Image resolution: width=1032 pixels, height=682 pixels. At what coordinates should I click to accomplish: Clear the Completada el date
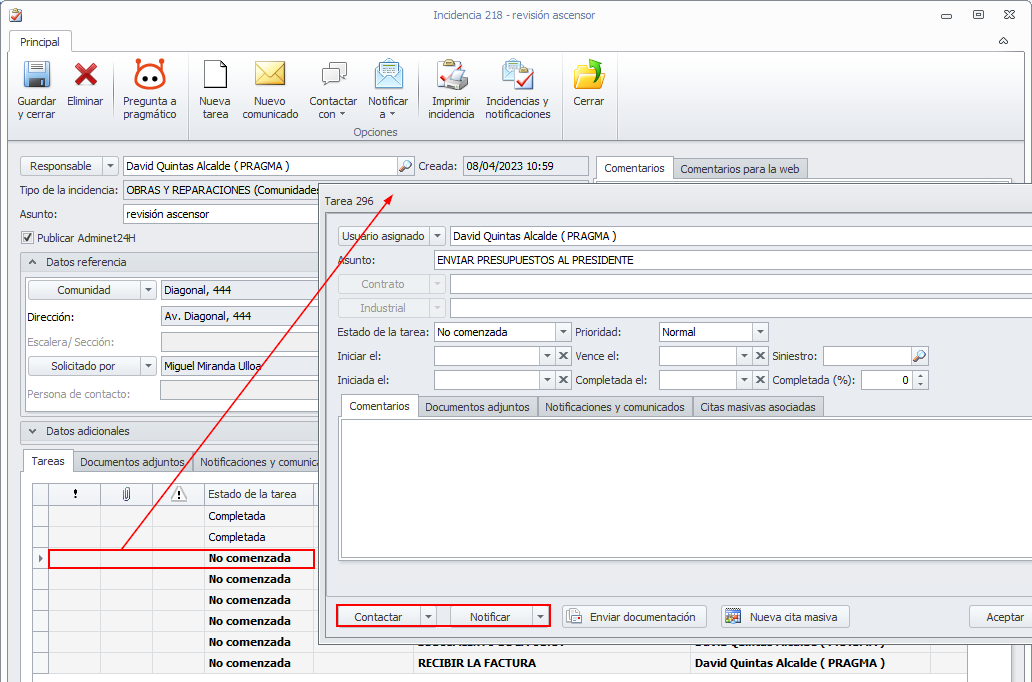point(760,380)
